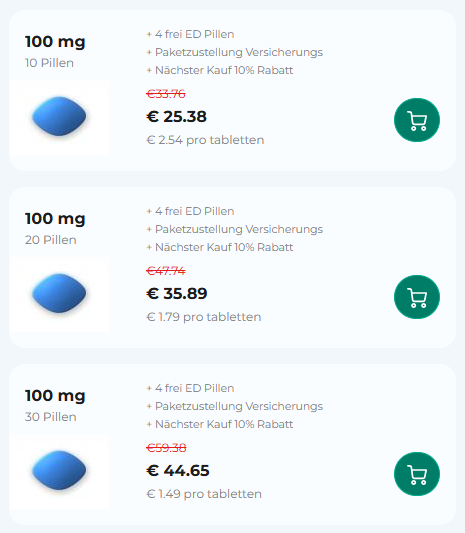Add the 20 Pillen pack to cart

click(x=417, y=297)
